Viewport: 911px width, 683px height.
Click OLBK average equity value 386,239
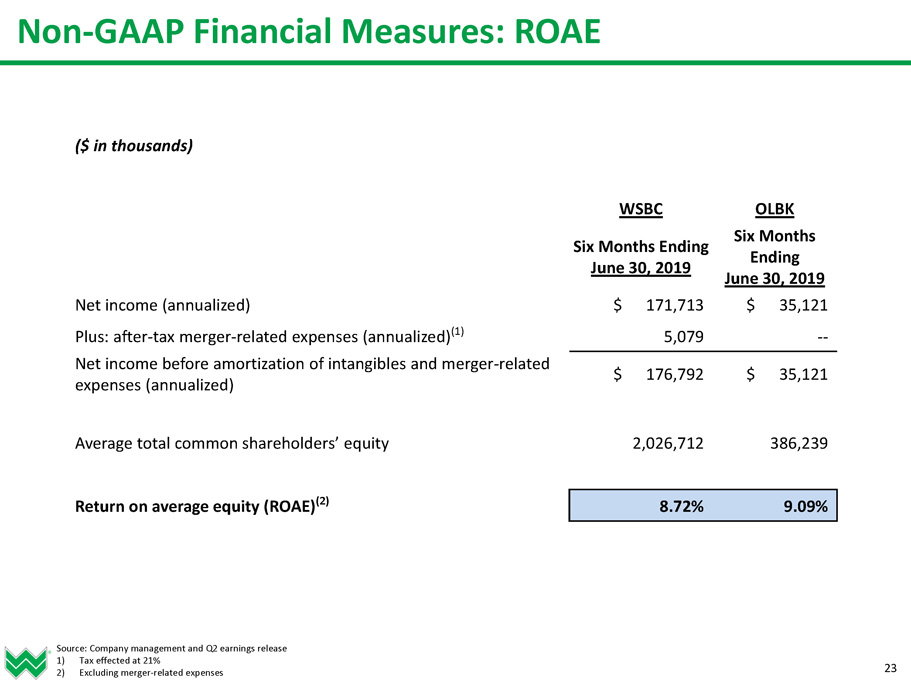click(x=799, y=444)
